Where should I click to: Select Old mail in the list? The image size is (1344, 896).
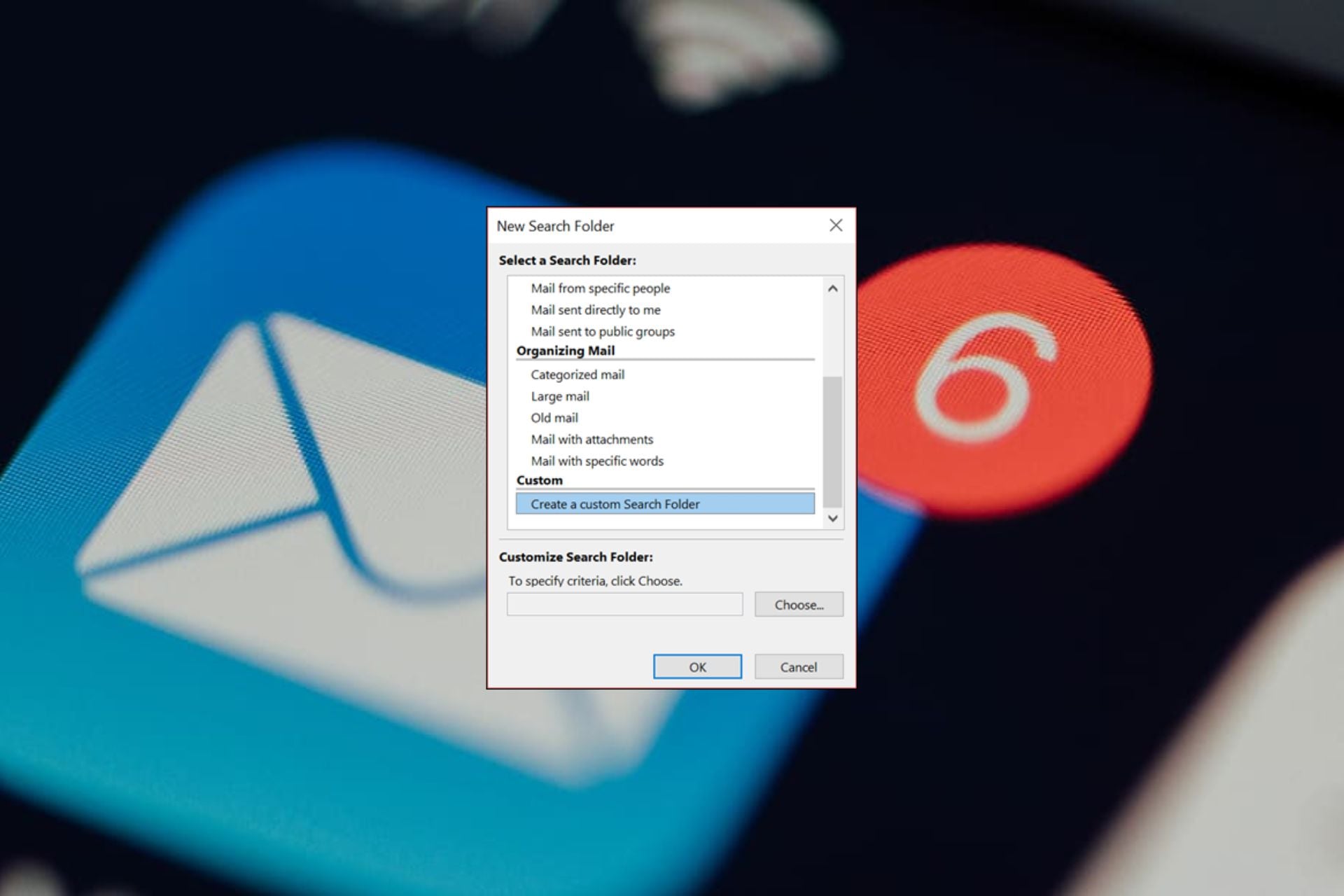[554, 418]
